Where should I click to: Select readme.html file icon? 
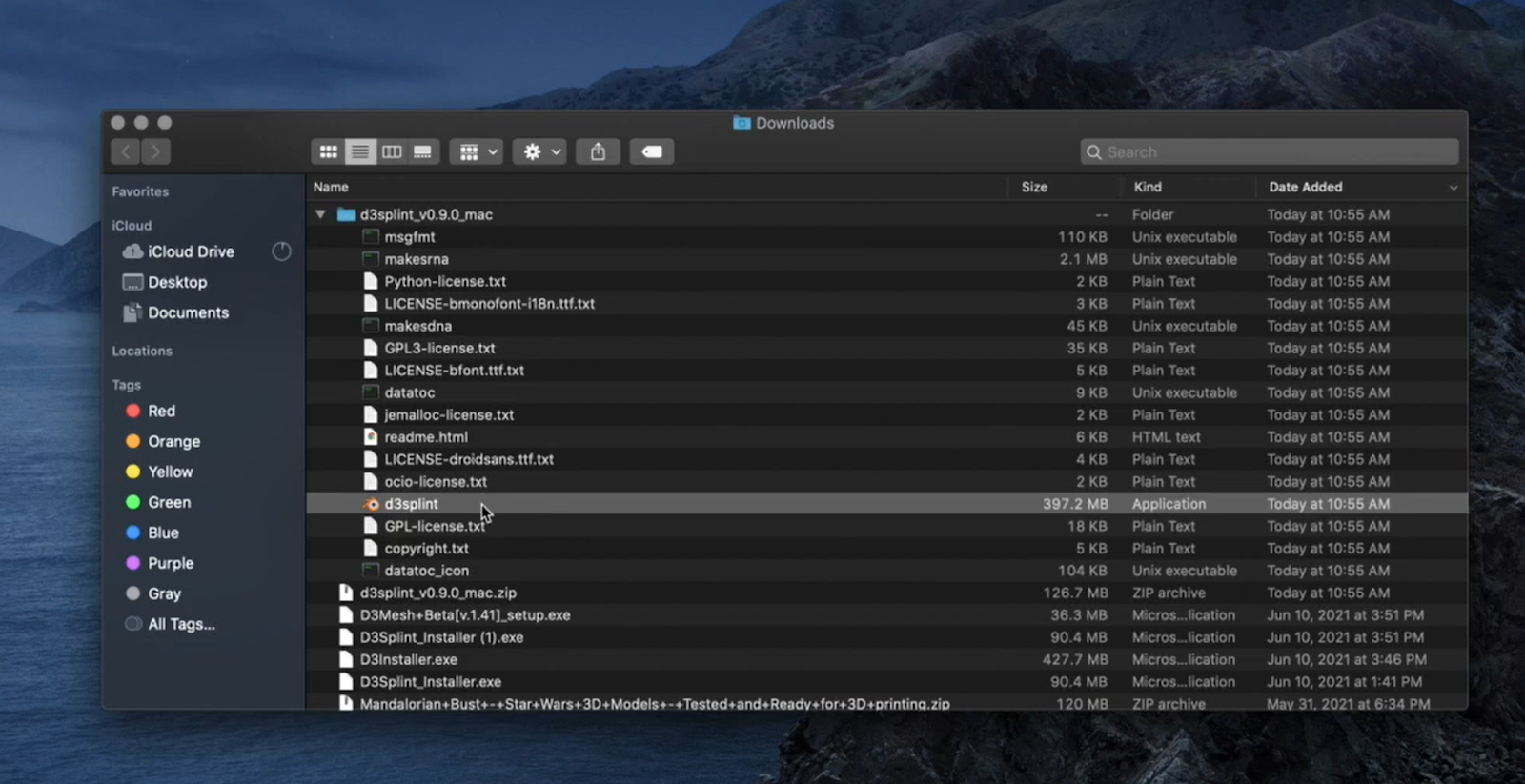[371, 437]
